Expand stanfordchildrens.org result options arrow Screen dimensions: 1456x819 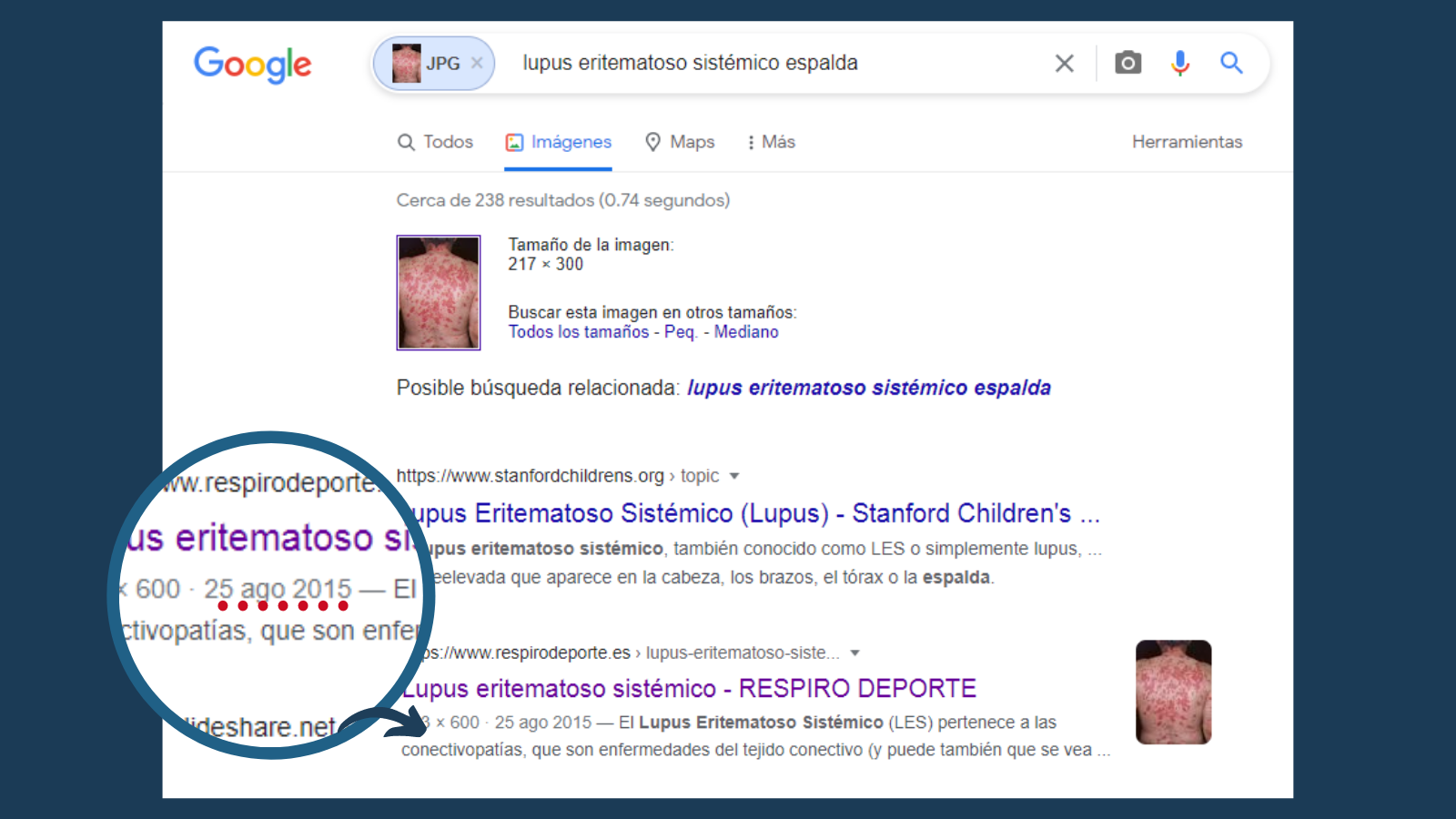[734, 476]
